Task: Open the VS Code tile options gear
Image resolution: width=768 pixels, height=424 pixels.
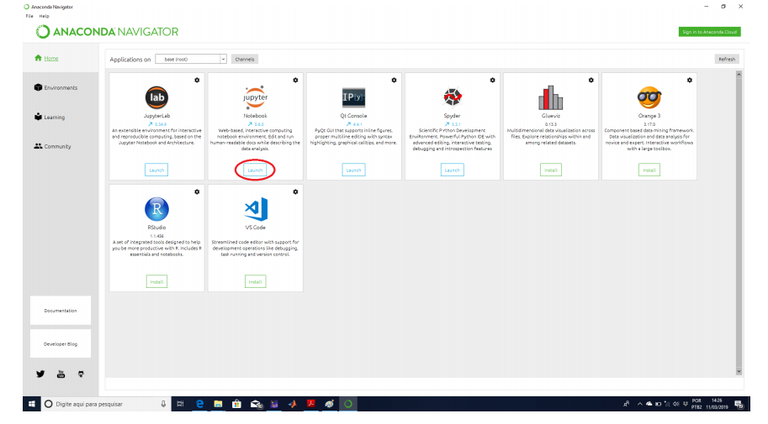Action: tap(295, 192)
